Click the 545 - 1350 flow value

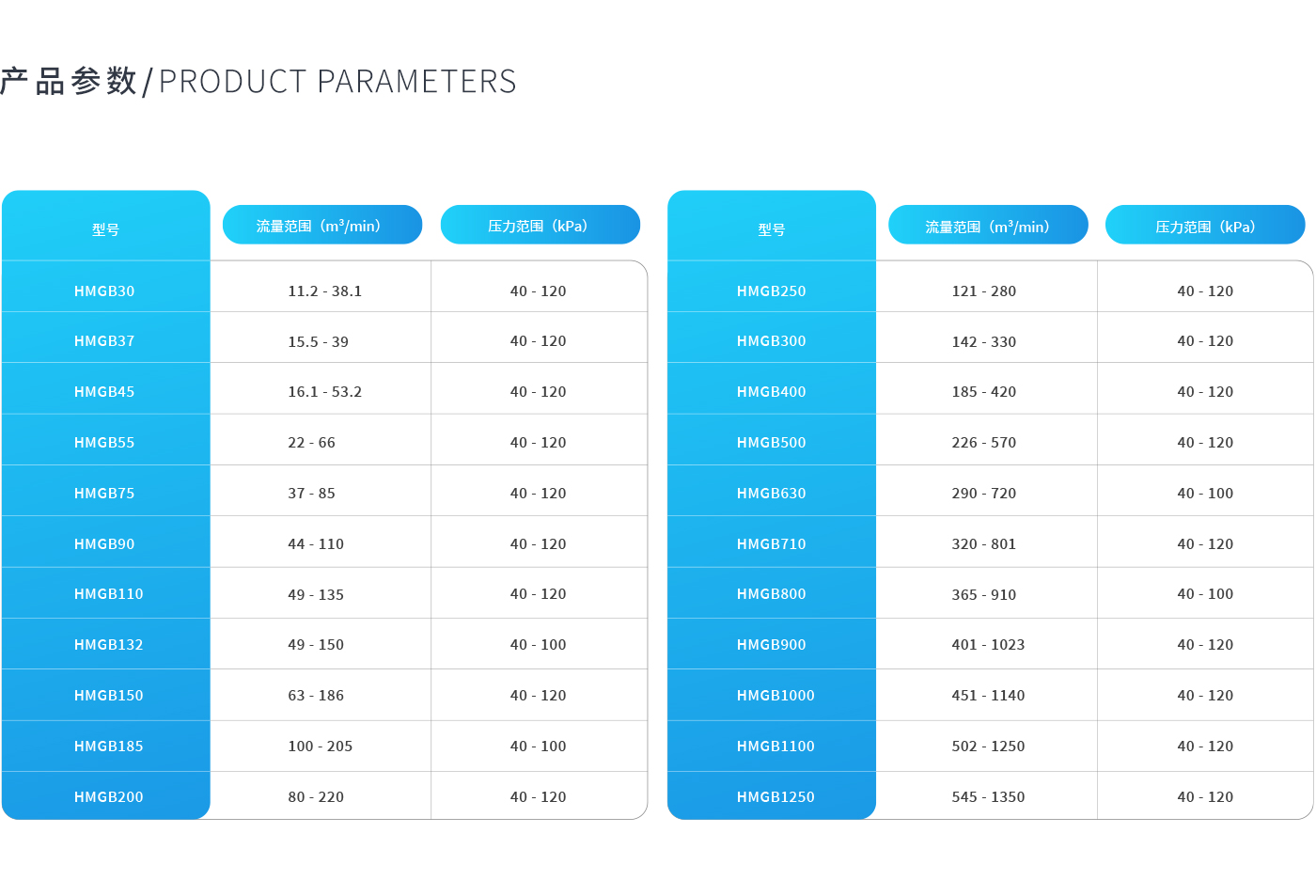988,797
